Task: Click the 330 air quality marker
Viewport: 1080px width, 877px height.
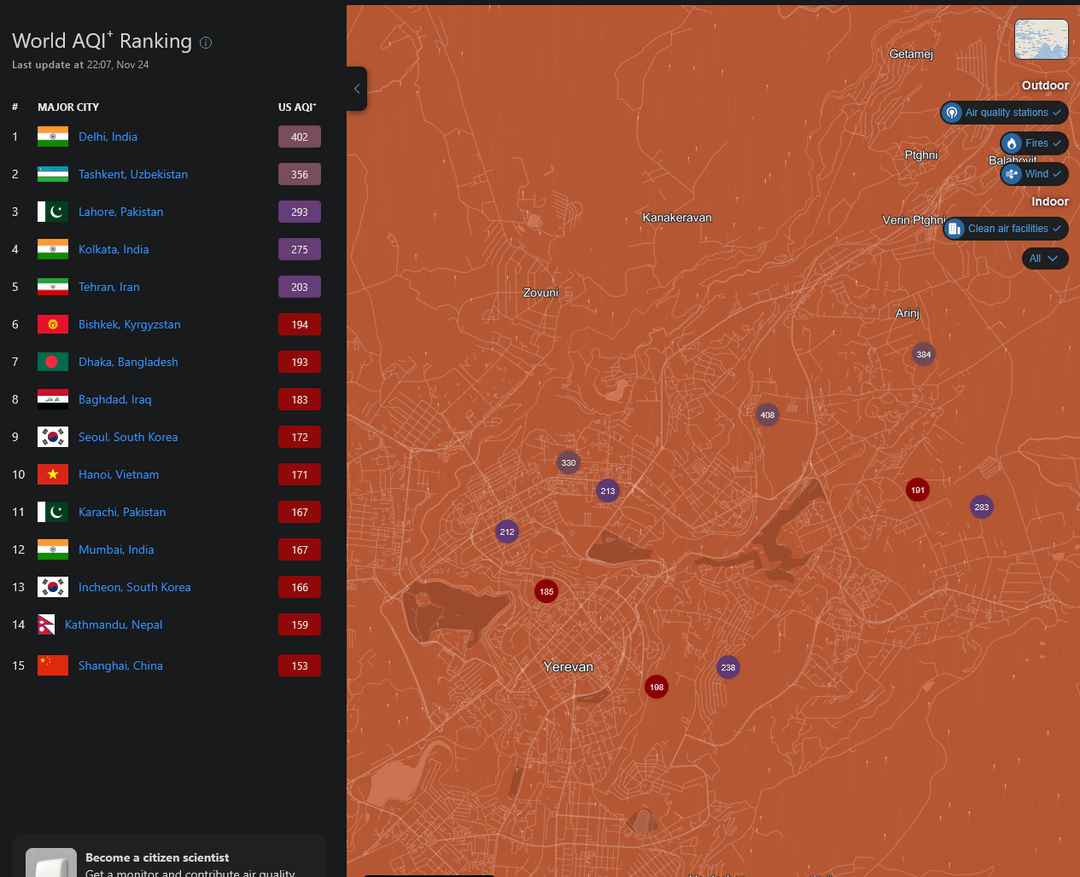Action: (568, 463)
